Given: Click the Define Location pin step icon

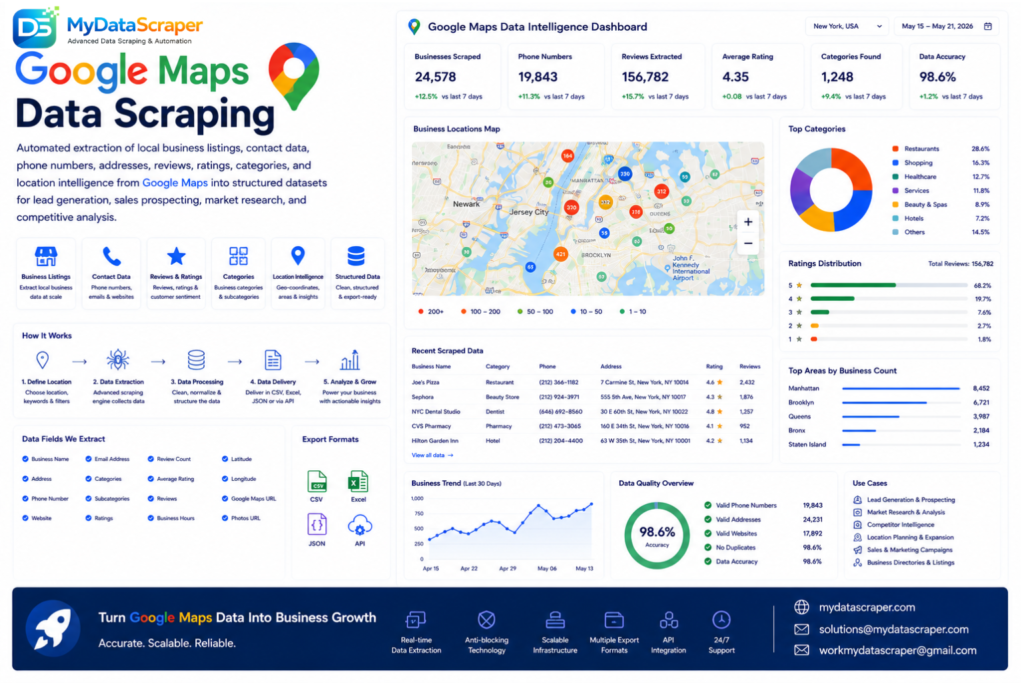Looking at the screenshot, I should [42, 360].
